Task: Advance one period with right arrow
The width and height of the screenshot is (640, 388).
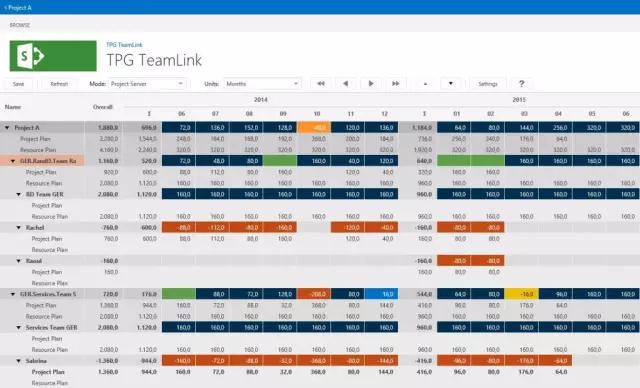Action: point(371,84)
